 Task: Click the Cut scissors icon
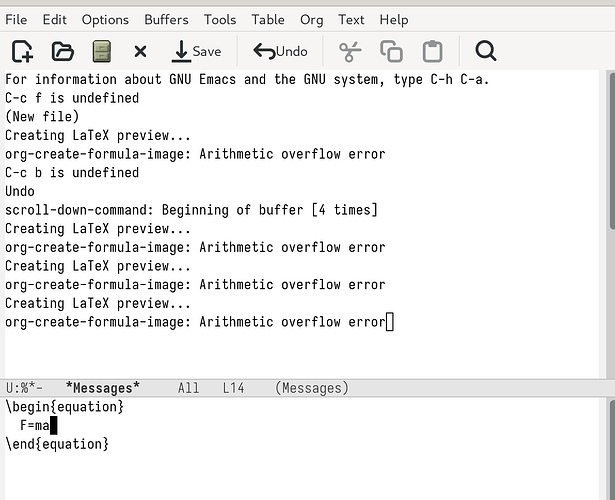coord(350,51)
